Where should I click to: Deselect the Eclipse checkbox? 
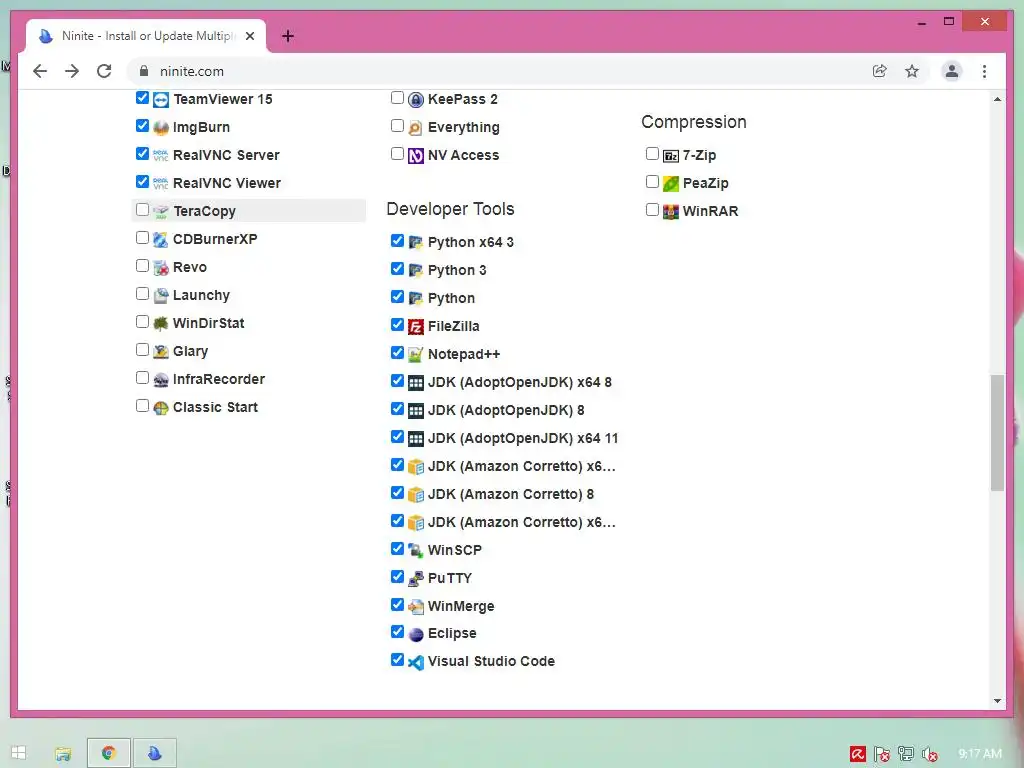click(397, 632)
